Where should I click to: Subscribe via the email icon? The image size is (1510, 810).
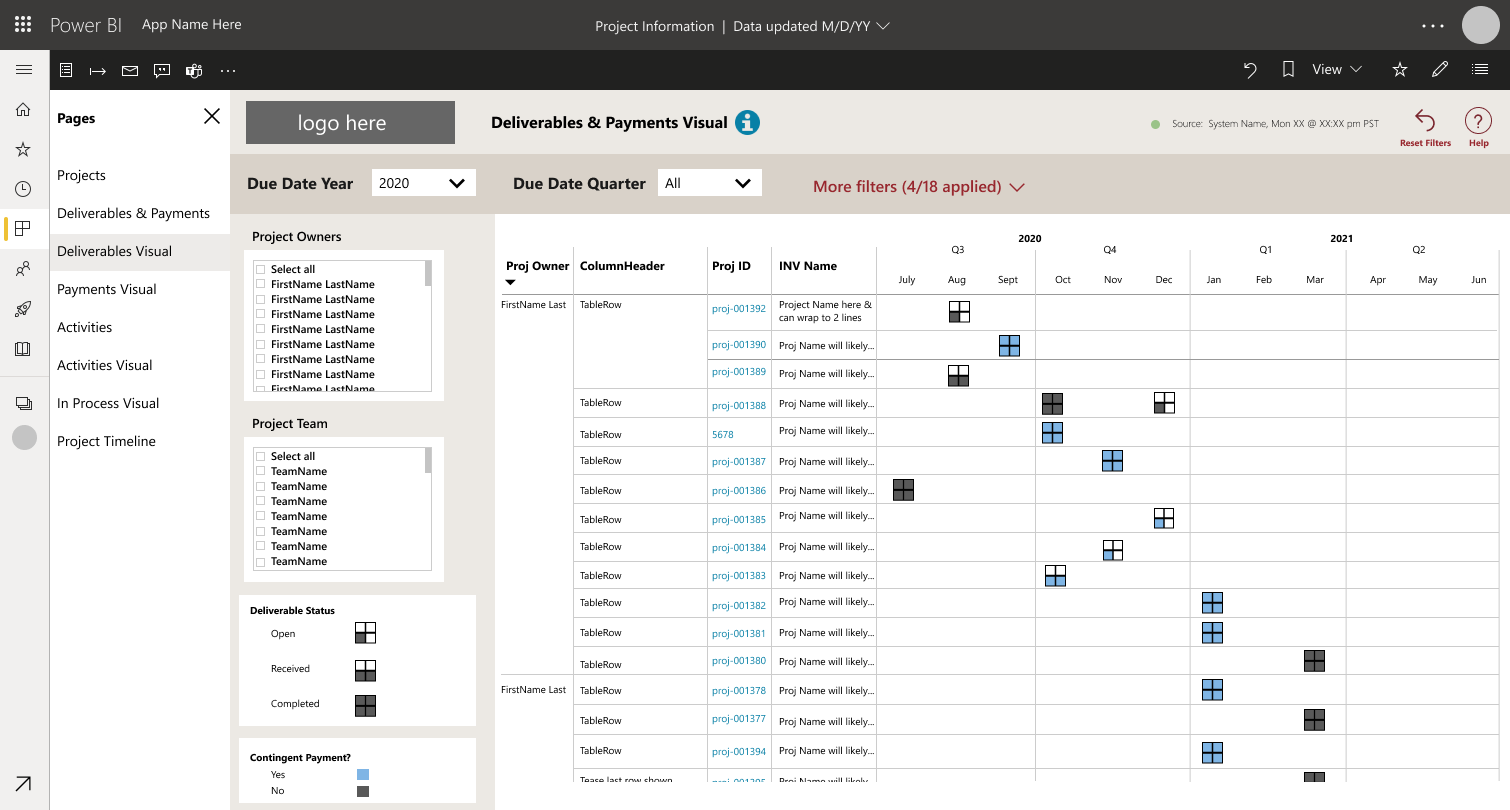click(x=129, y=70)
